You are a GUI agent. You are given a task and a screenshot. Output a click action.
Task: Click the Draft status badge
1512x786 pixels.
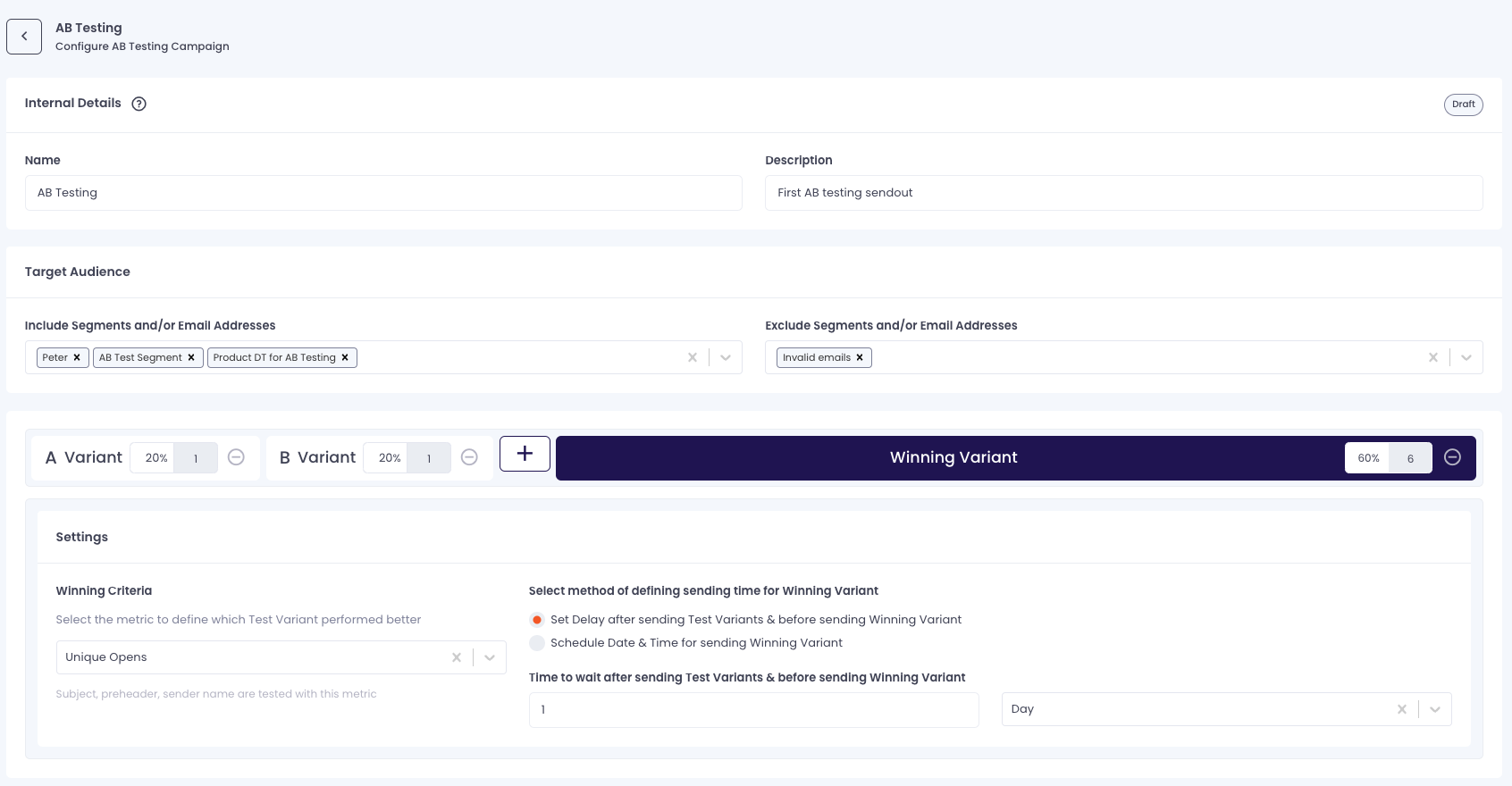[x=1464, y=105]
